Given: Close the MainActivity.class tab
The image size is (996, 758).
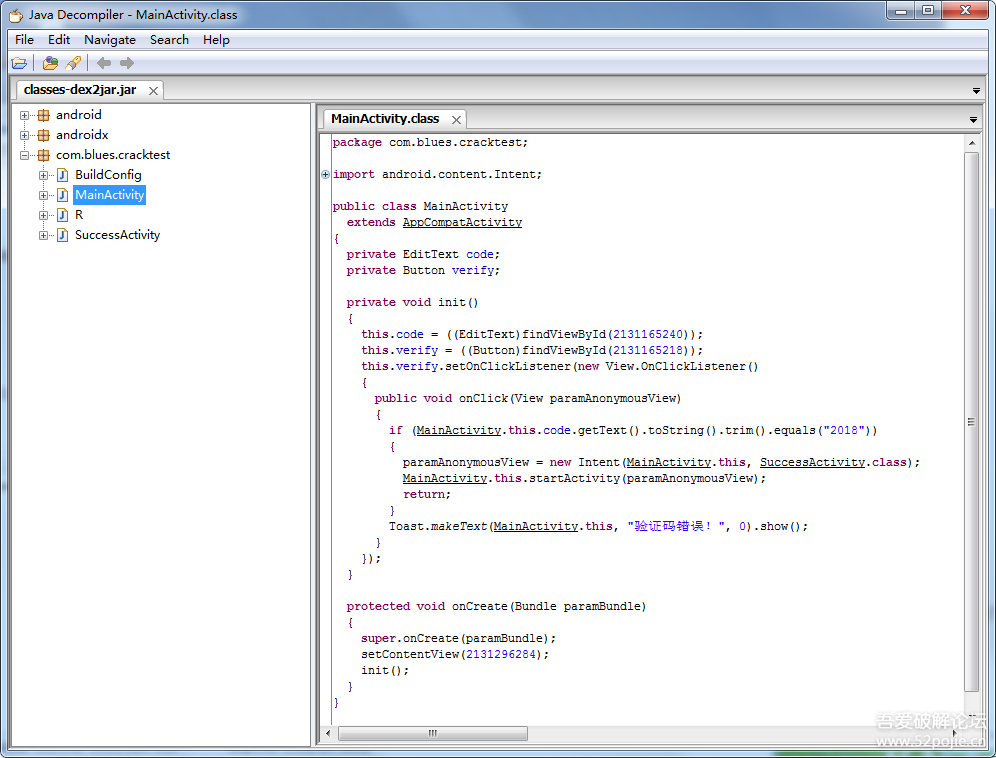Looking at the screenshot, I should click(456, 119).
